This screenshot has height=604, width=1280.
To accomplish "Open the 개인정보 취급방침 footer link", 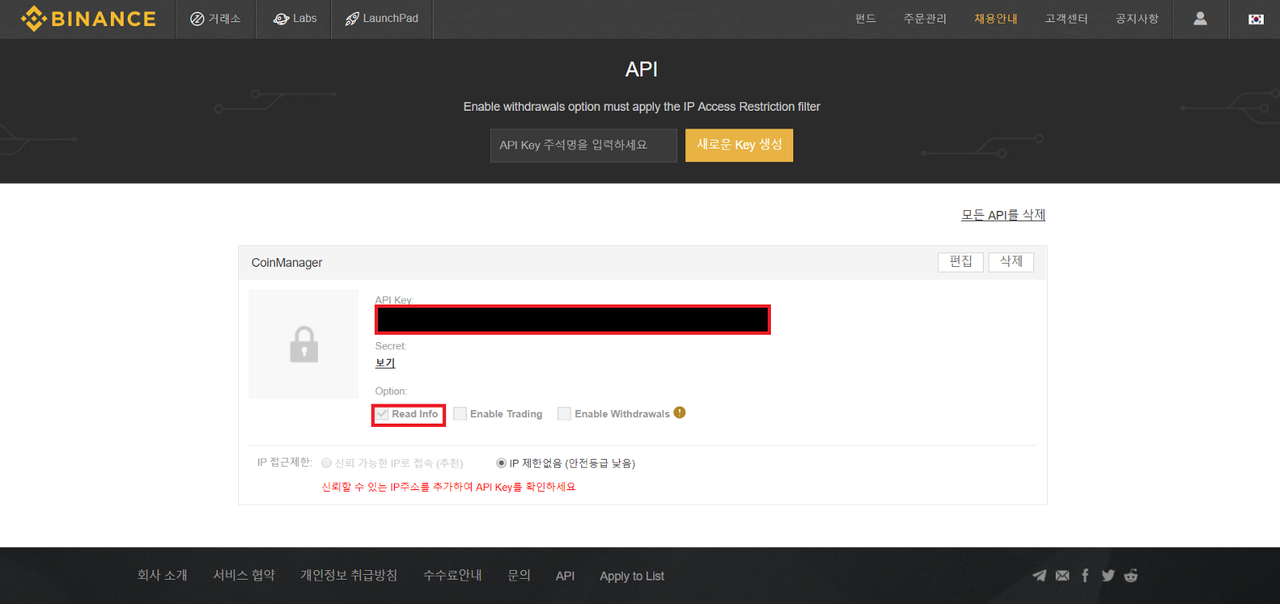I will pos(349,576).
